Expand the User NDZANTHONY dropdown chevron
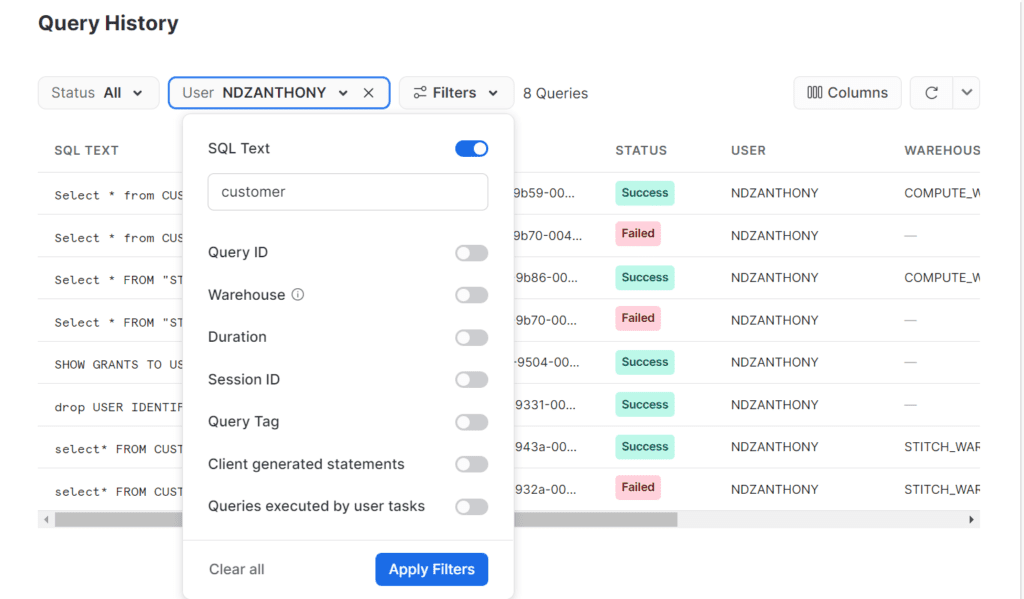1024x599 pixels. tap(343, 93)
